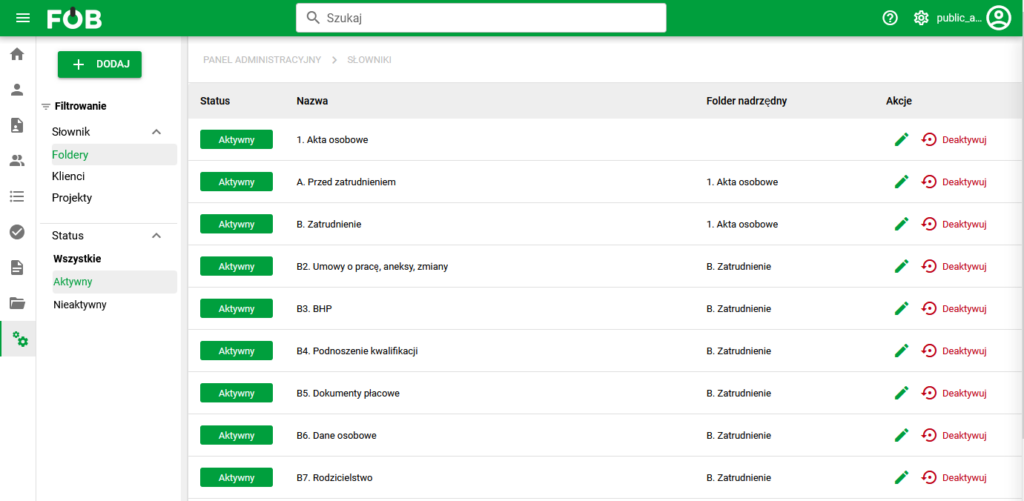
Task: Click the public_a... username text
Action: 959,18
